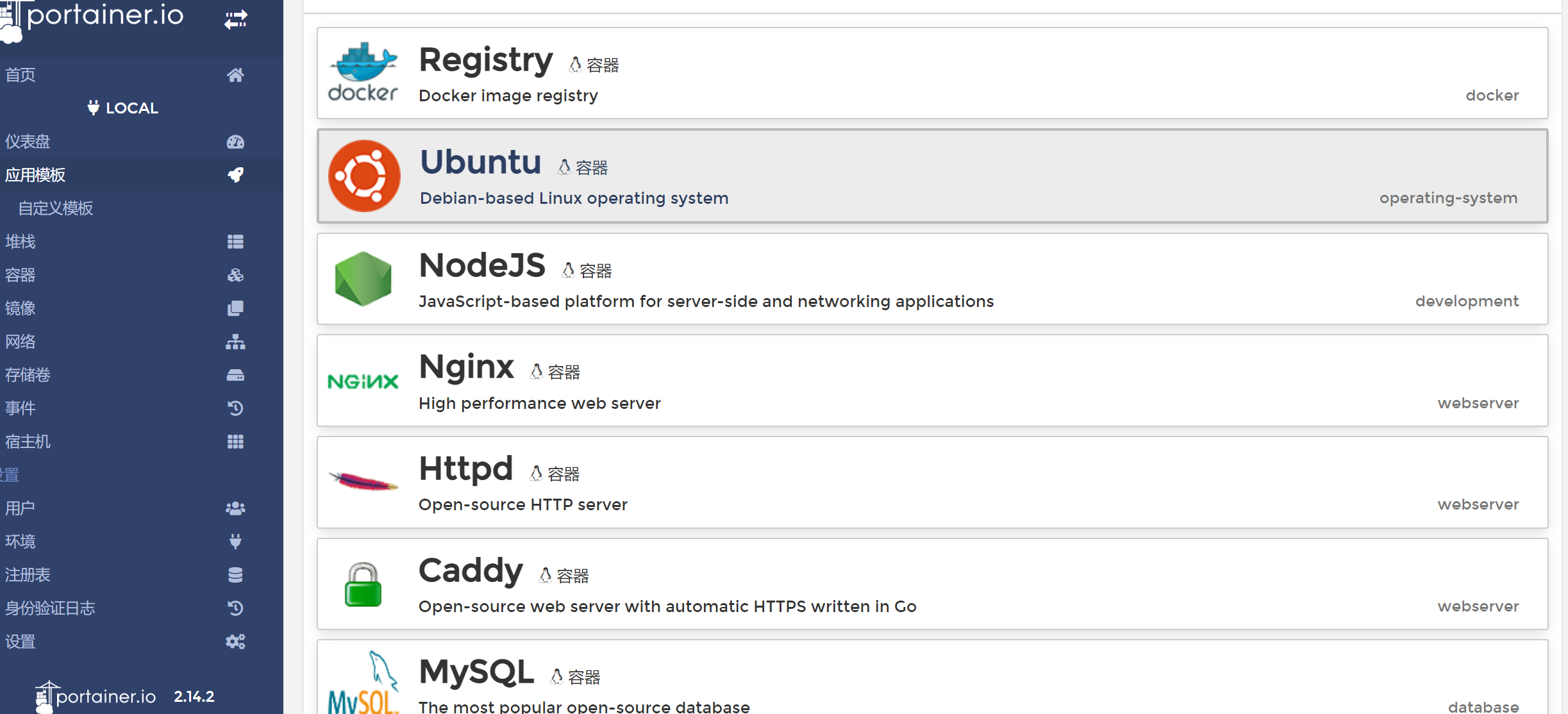Go to 注册表 in the sidebar
The image size is (1568, 714).
tap(28, 575)
